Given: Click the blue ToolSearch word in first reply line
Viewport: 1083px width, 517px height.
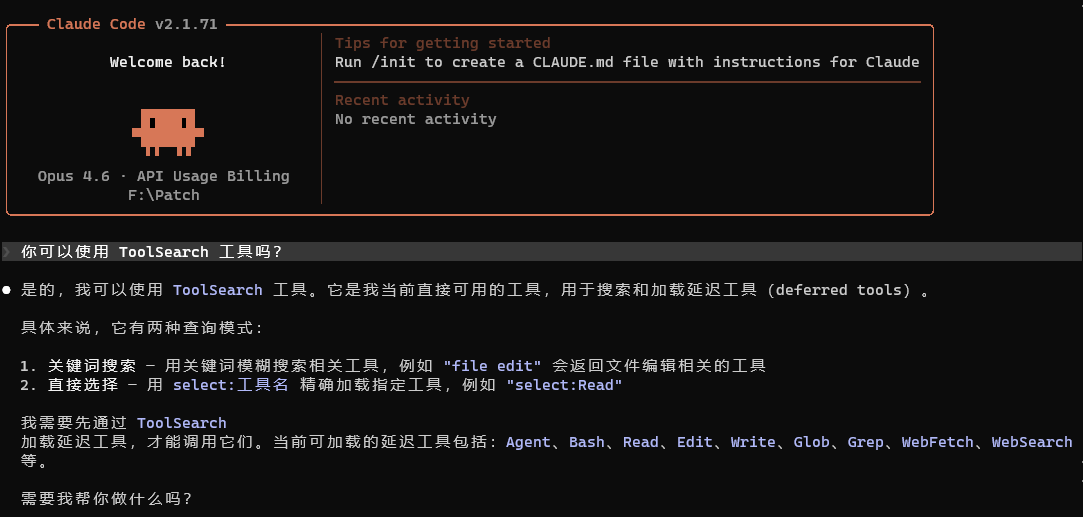Looking at the screenshot, I should click(218, 290).
